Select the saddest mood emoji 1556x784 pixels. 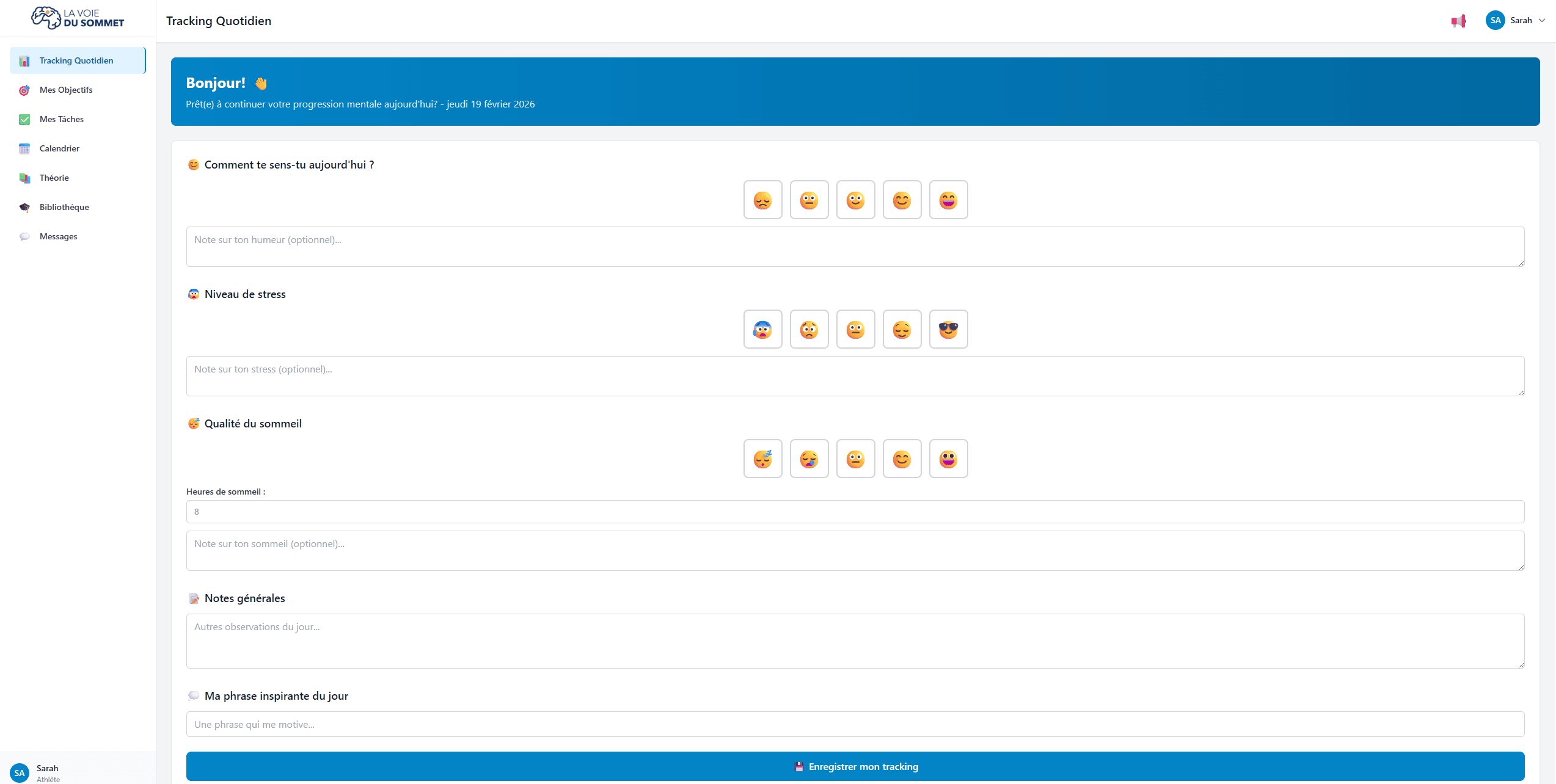(762, 200)
